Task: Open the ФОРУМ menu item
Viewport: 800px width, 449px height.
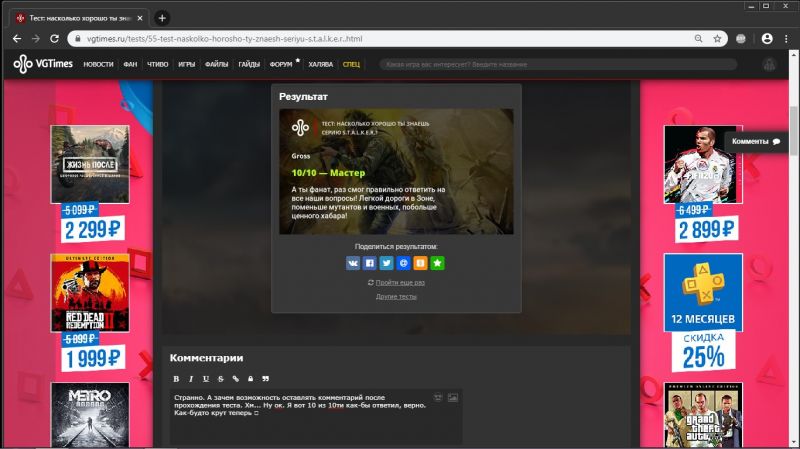Action: 281,64
